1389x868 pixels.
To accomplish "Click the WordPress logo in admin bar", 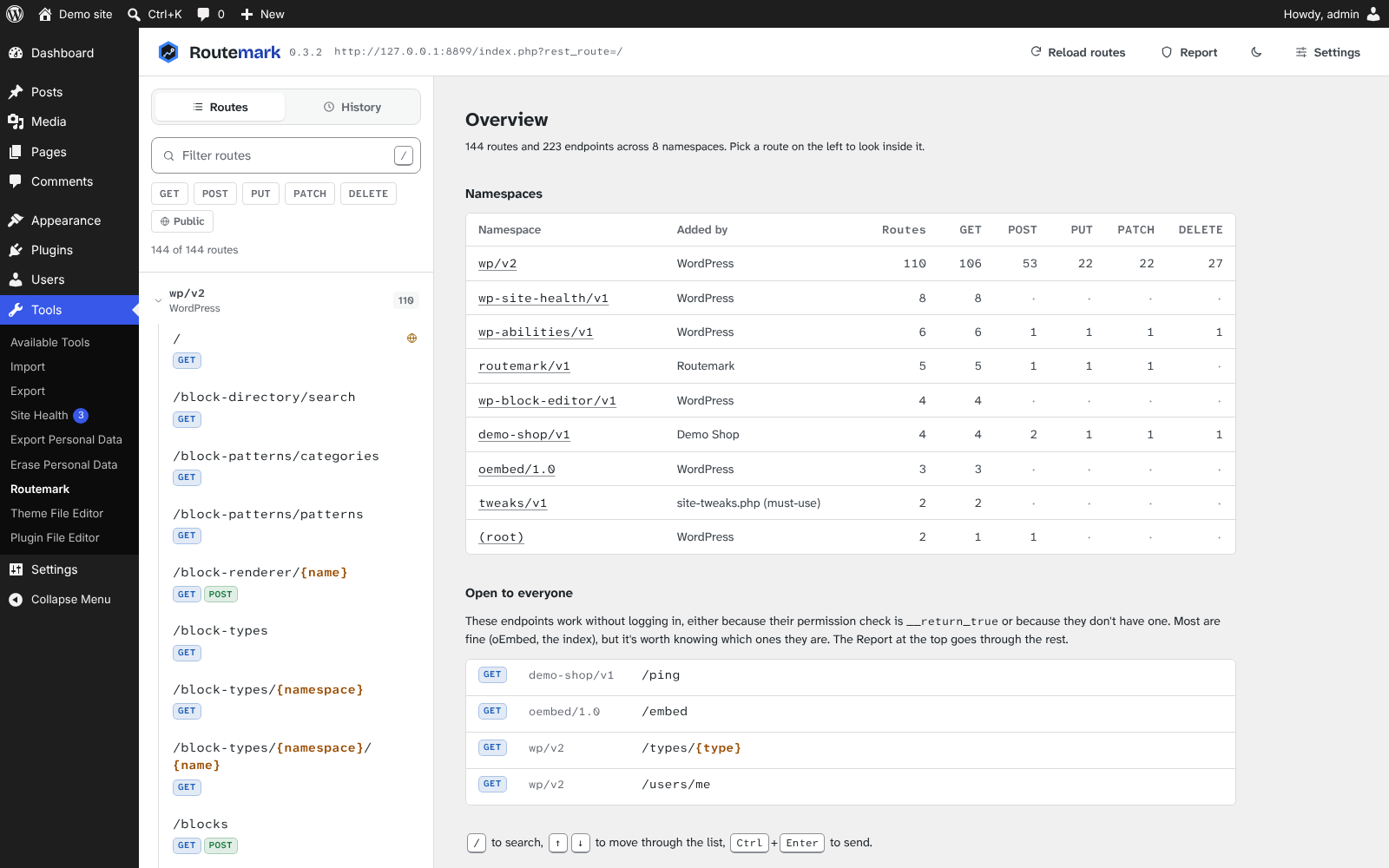I will 15,14.
